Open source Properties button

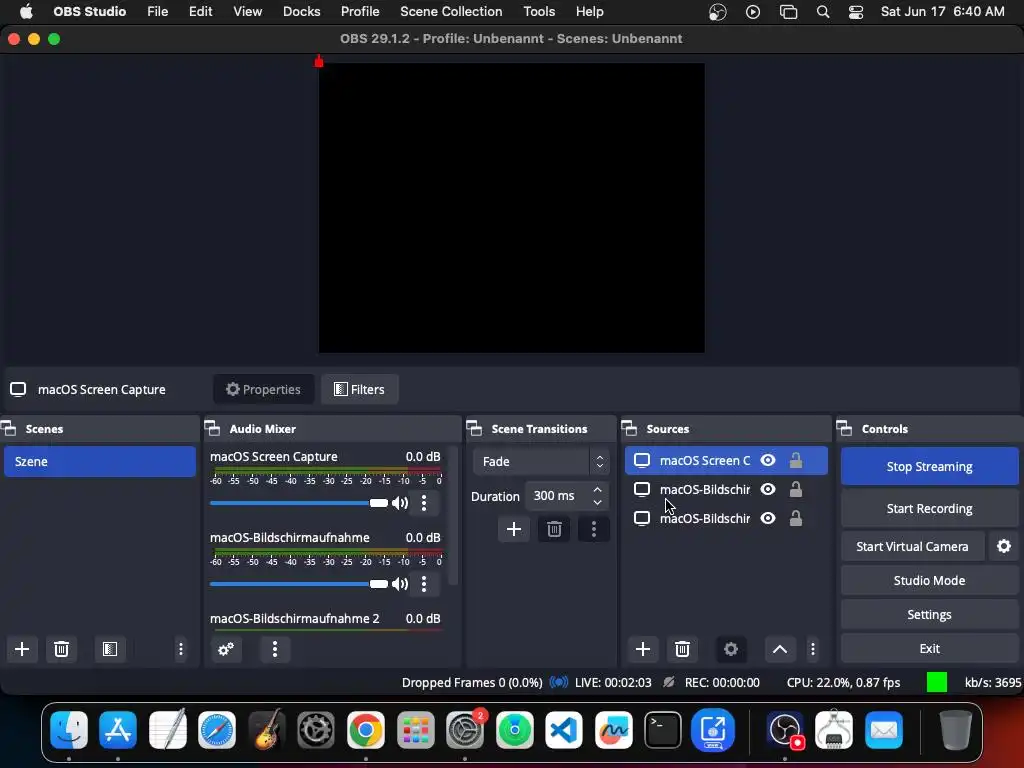pyautogui.click(x=264, y=389)
